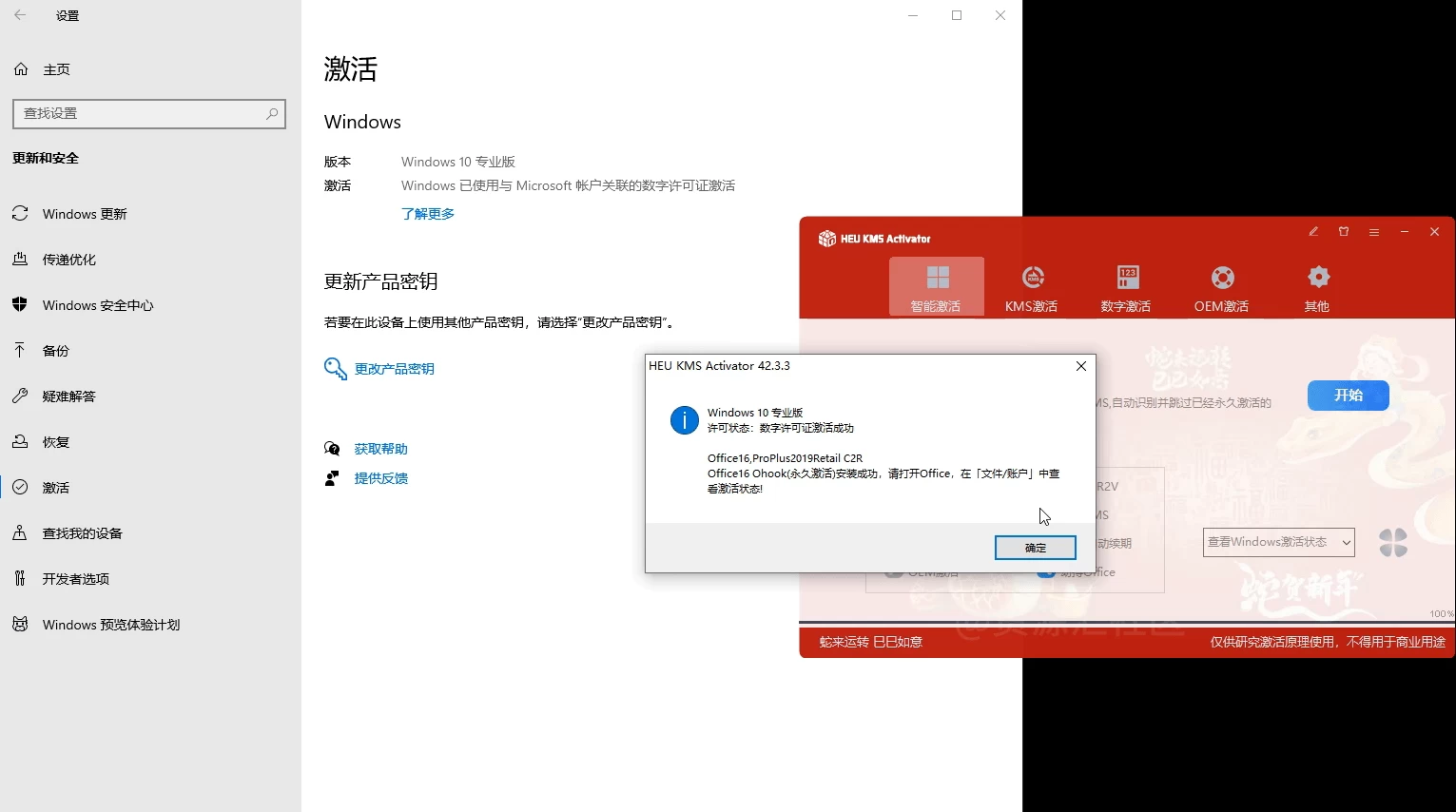Select the OEM激活 lifebuoy icon
The height and width of the screenshot is (812, 1456).
(x=1222, y=278)
